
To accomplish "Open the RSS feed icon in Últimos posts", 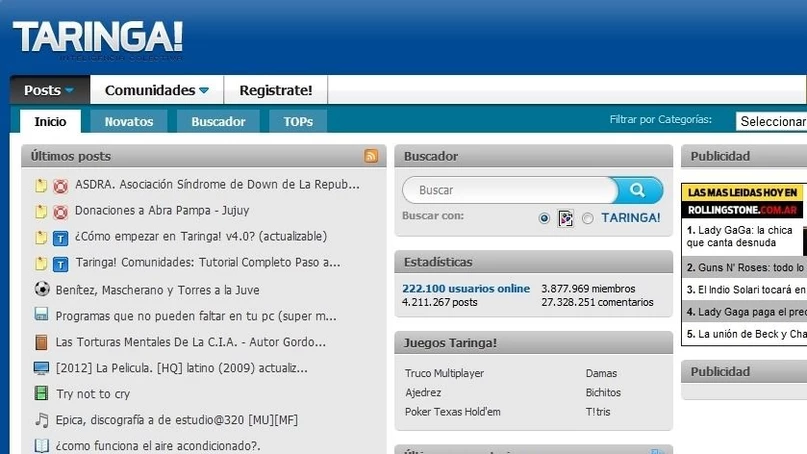I will (371, 156).
